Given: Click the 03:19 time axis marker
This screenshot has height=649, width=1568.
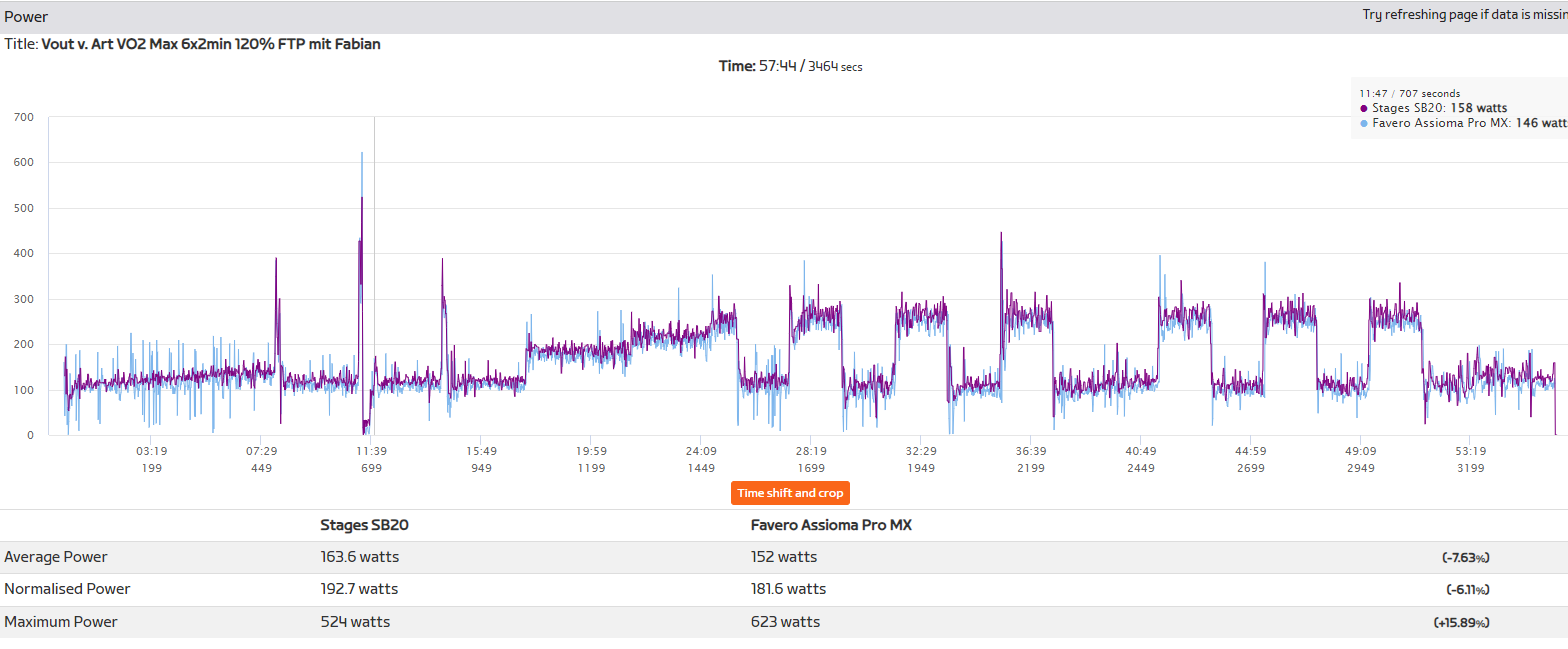Looking at the screenshot, I should click(x=151, y=451).
